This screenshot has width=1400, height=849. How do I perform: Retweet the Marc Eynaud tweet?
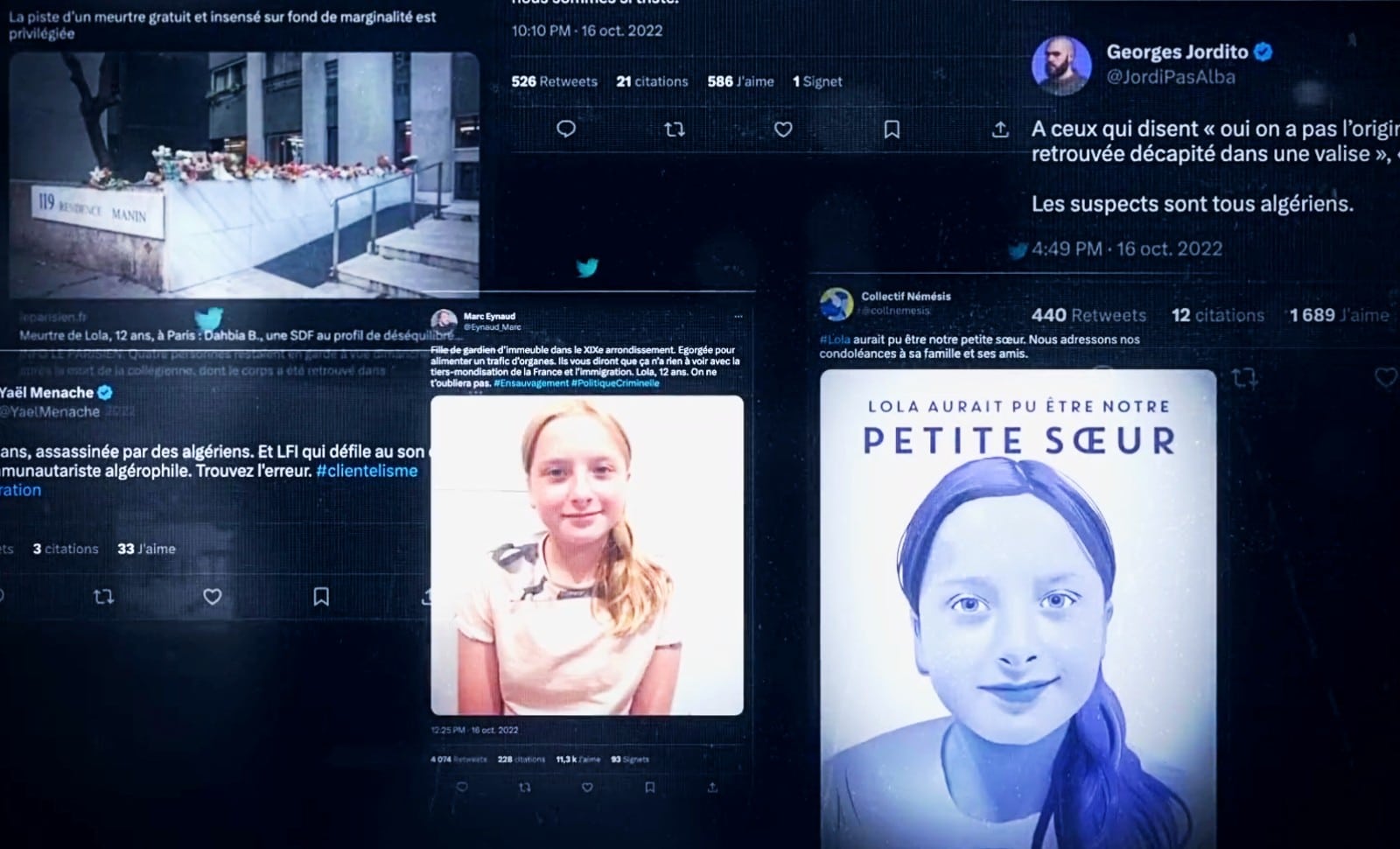525,787
